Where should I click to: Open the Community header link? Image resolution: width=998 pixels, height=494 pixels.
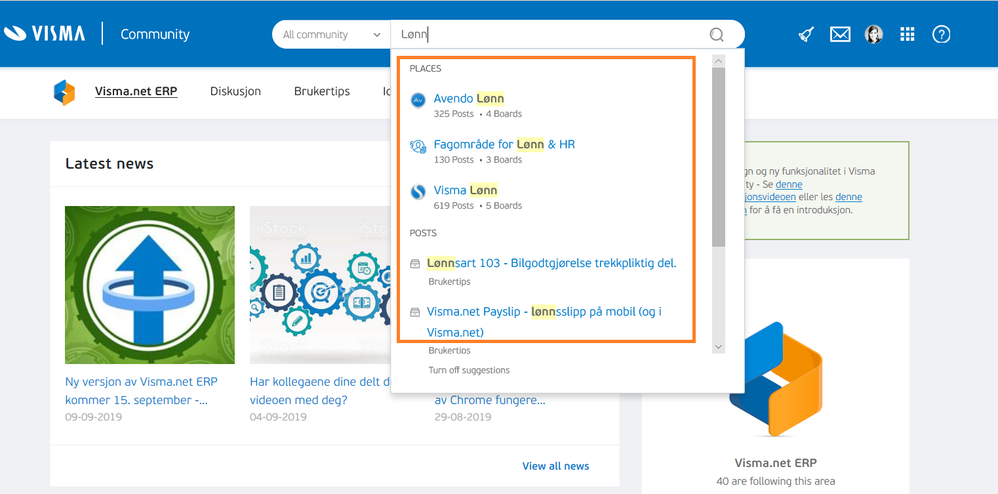point(155,34)
